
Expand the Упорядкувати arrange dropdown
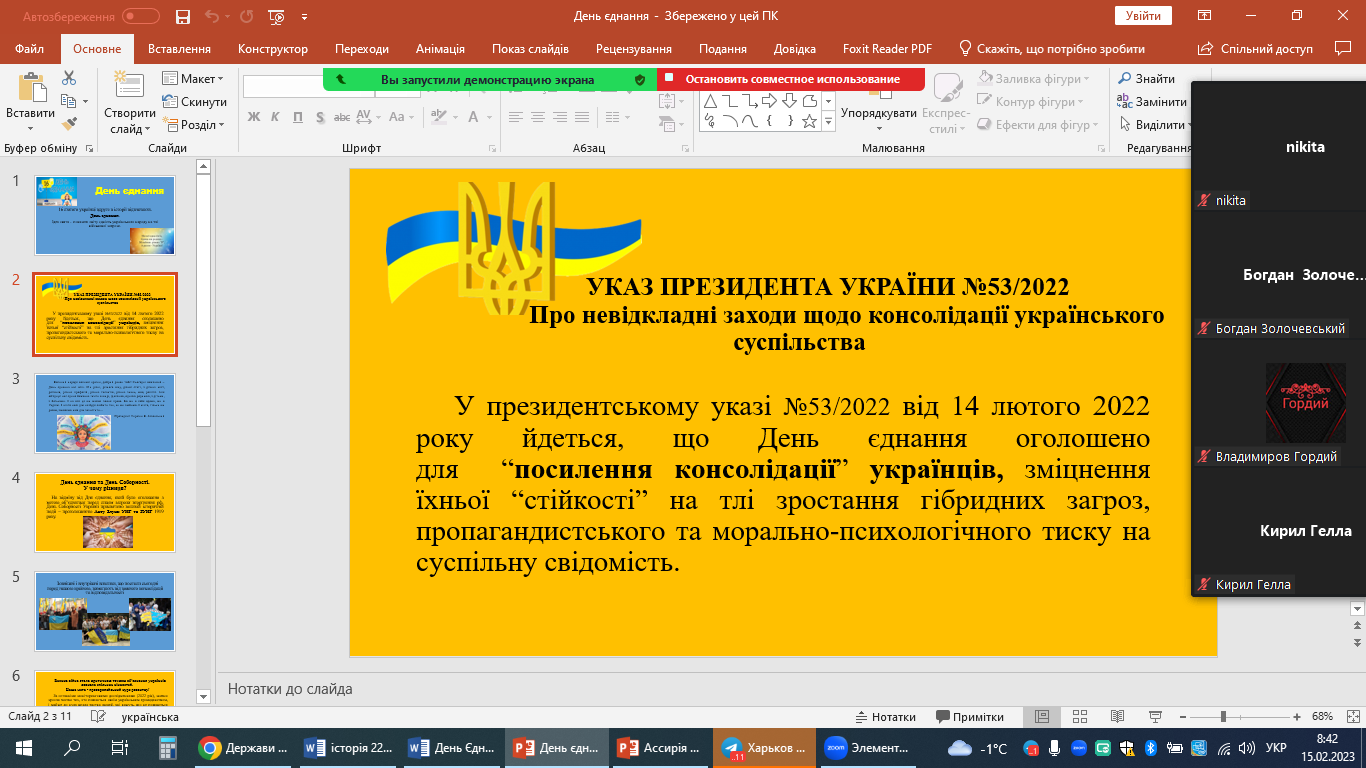[878, 113]
